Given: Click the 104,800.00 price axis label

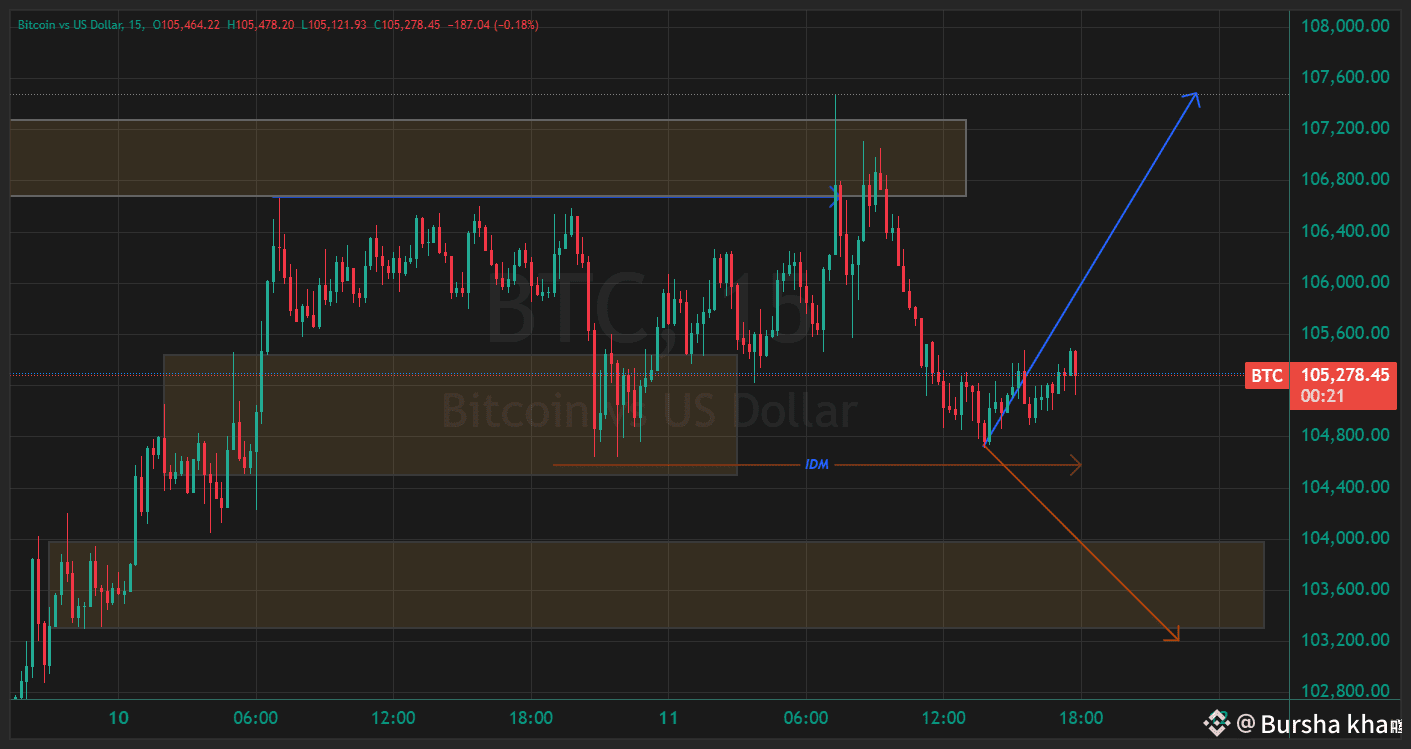Looking at the screenshot, I should [1344, 435].
